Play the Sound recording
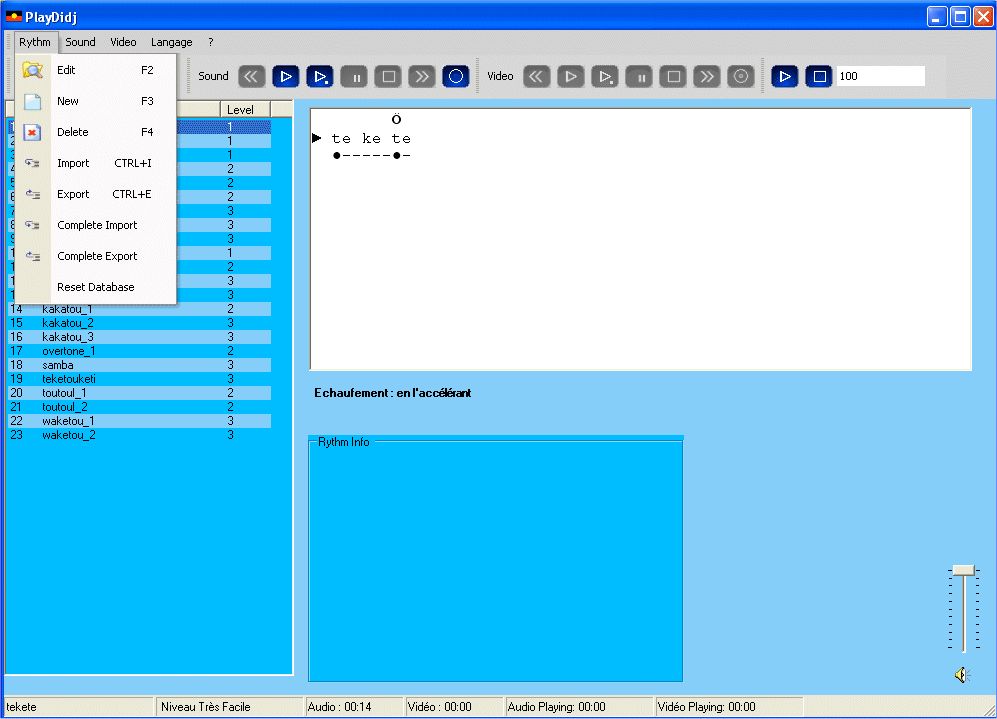Image resolution: width=997 pixels, height=719 pixels. [285, 77]
